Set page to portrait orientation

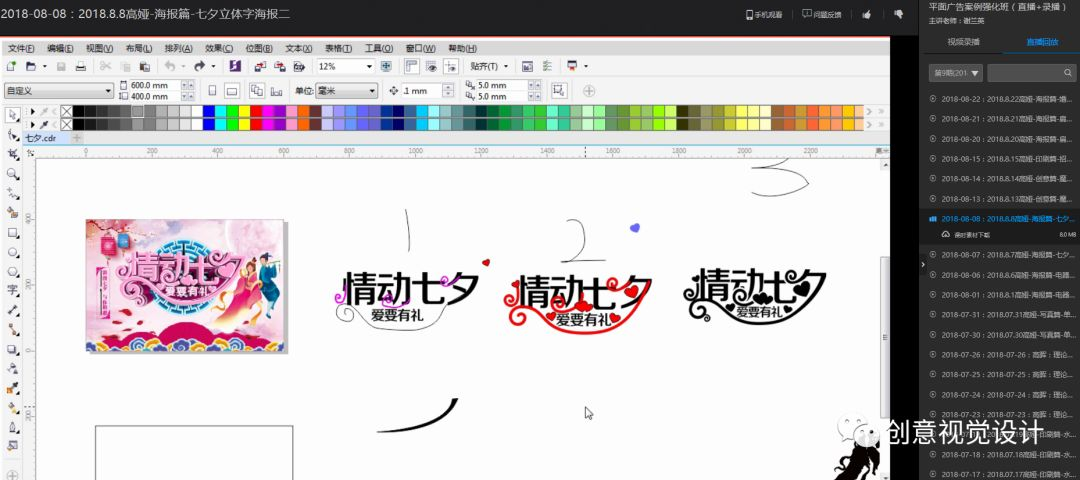[x=212, y=90]
